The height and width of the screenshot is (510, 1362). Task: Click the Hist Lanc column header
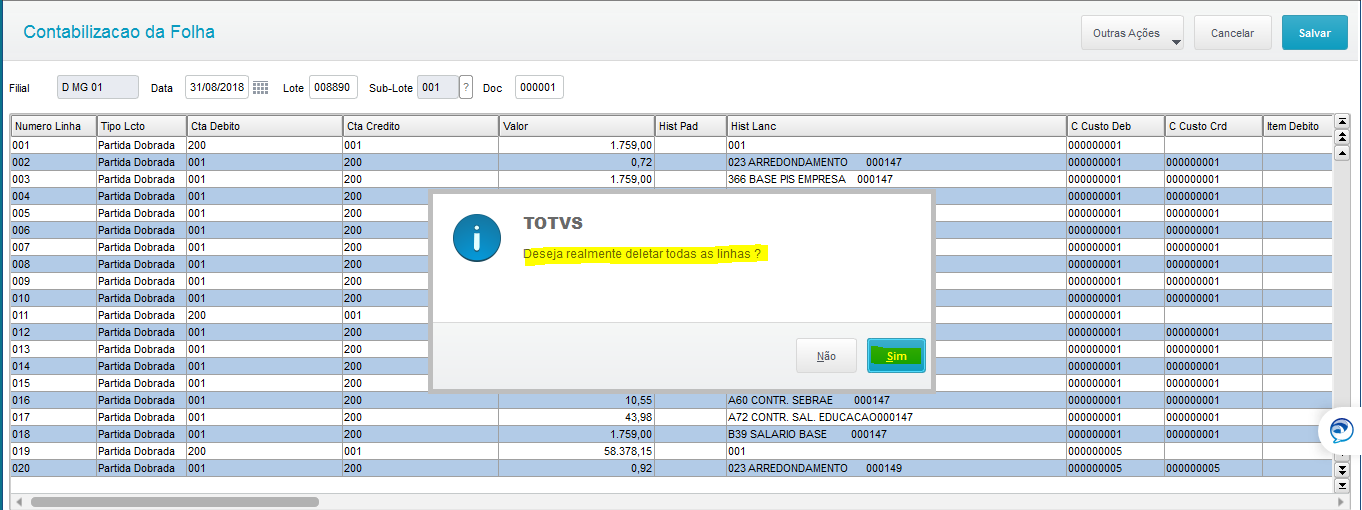pos(896,126)
